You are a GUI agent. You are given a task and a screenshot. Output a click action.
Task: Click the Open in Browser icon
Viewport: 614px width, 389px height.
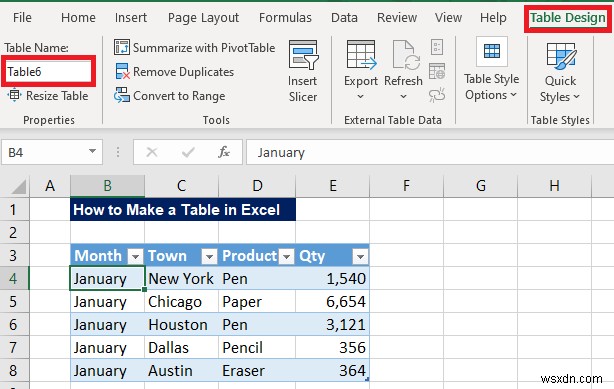click(437, 71)
